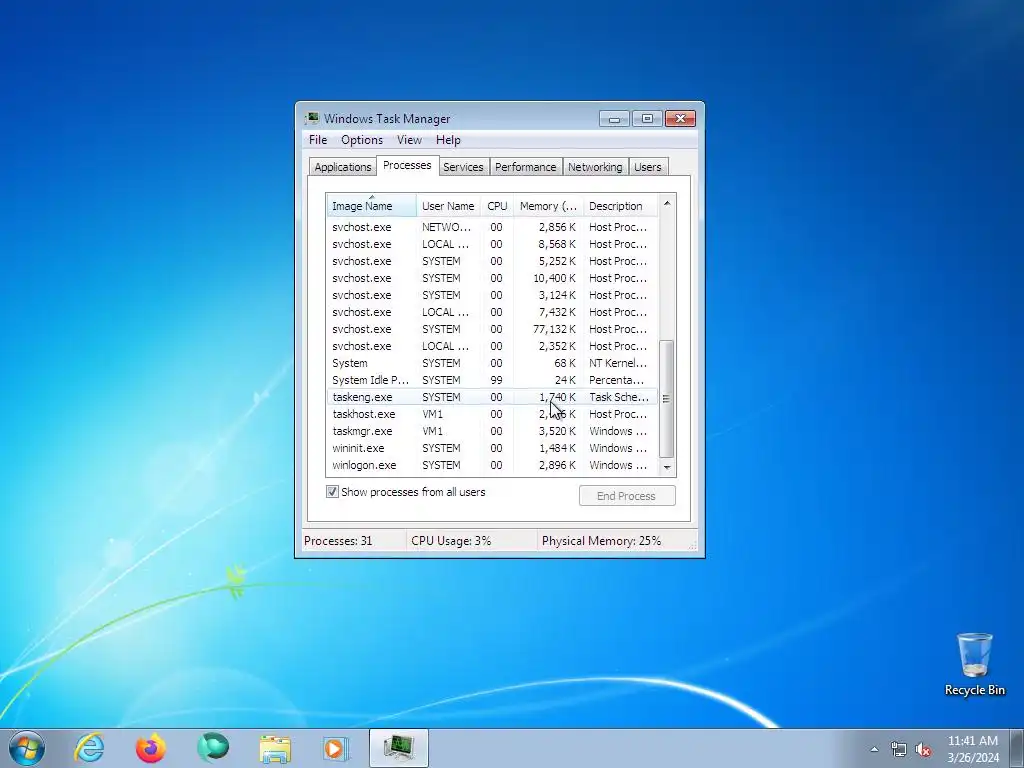This screenshot has width=1024, height=768.
Task: Select the taskeng.exe process row
Action: 492,397
